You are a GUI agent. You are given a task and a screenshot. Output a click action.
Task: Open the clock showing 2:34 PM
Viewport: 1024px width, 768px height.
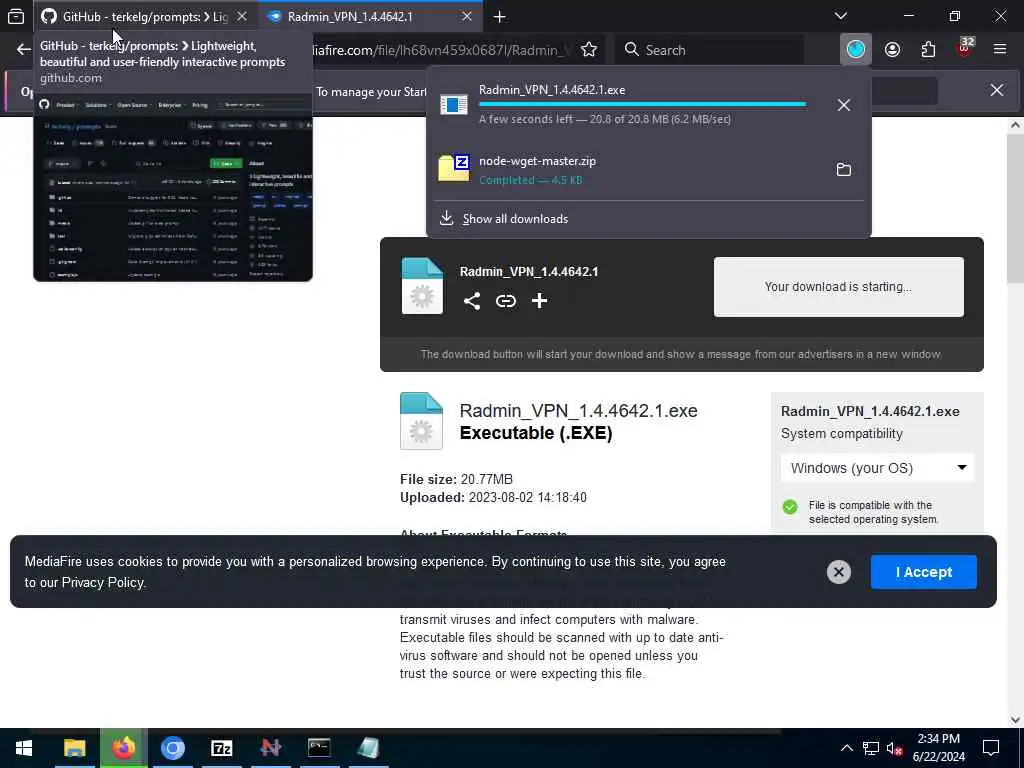point(938,748)
